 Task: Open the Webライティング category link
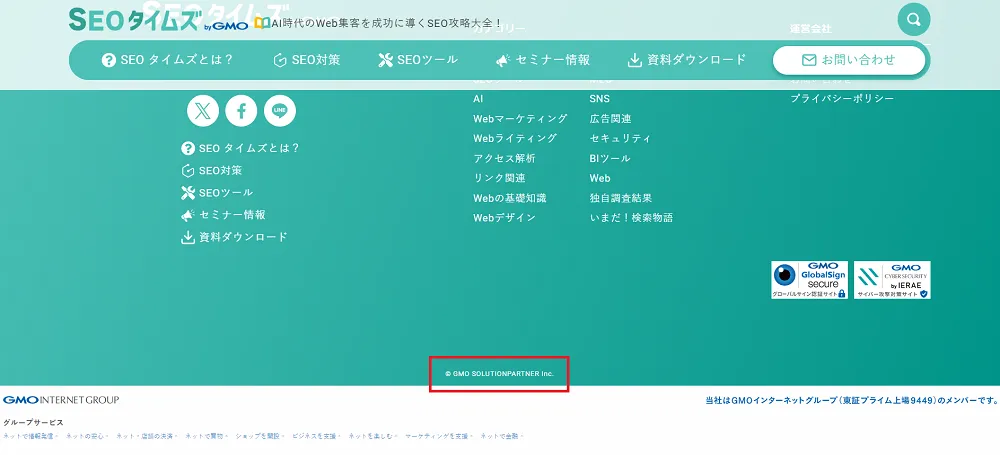coord(515,138)
